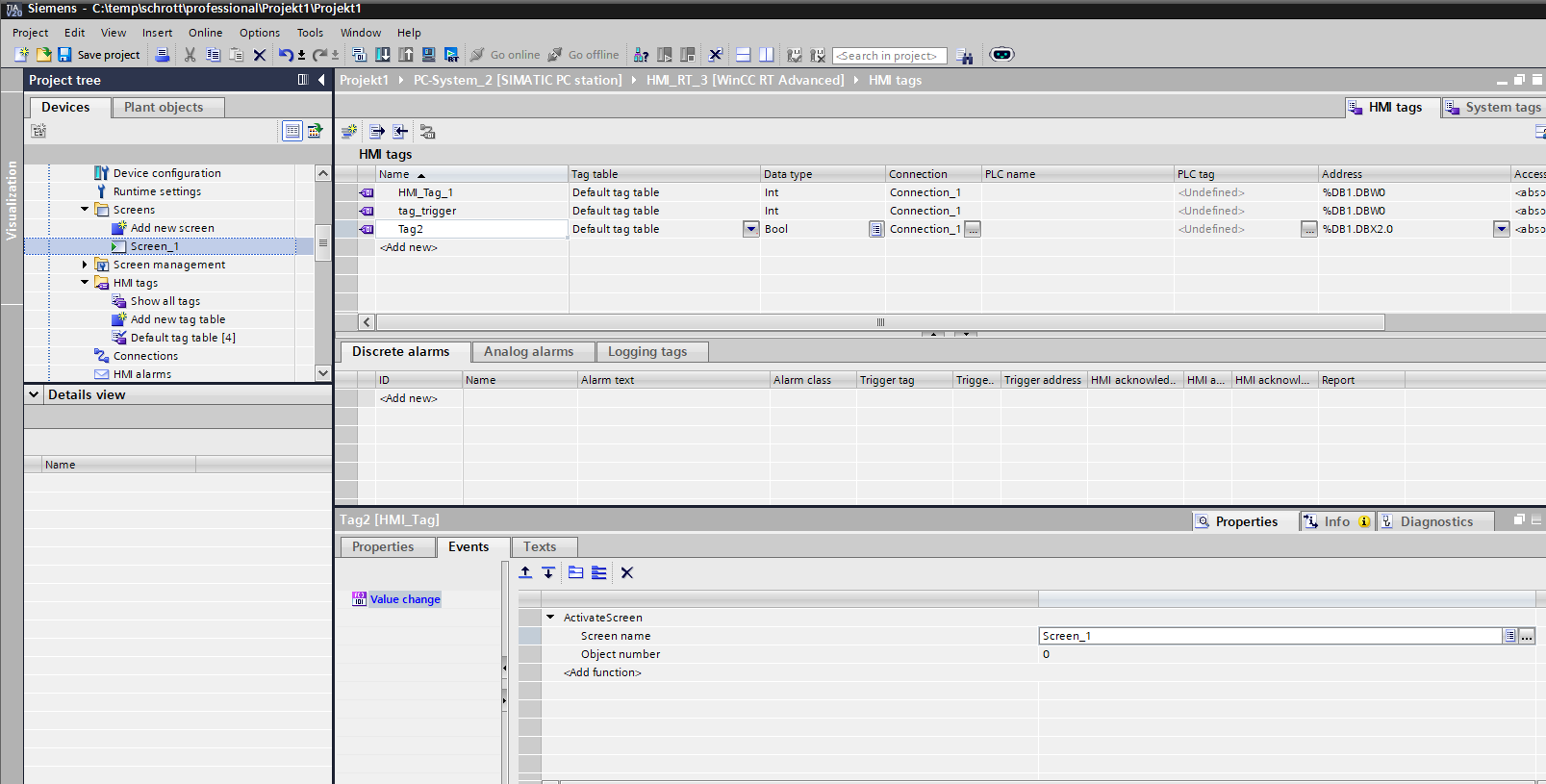
Task: Click the Print icon in toolbar
Action: pos(163,55)
